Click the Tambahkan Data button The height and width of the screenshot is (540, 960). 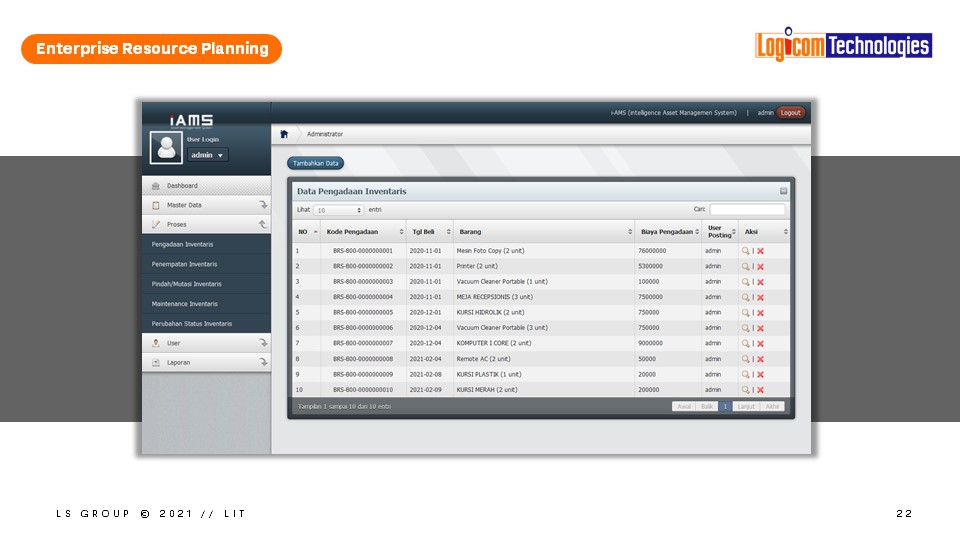tap(316, 163)
